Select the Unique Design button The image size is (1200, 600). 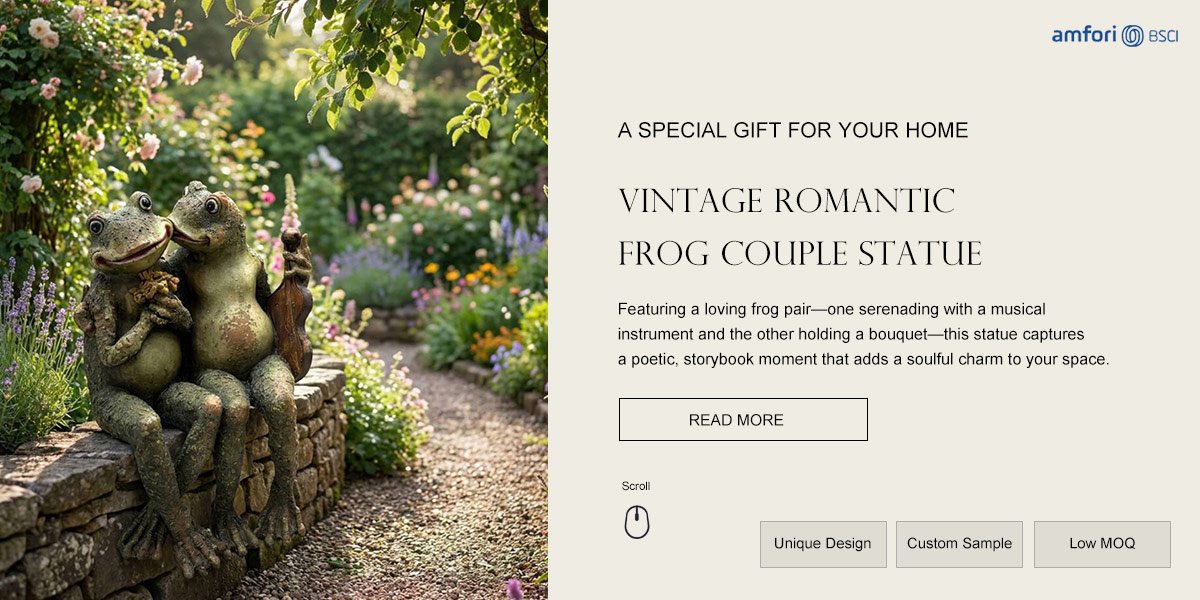[823, 544]
